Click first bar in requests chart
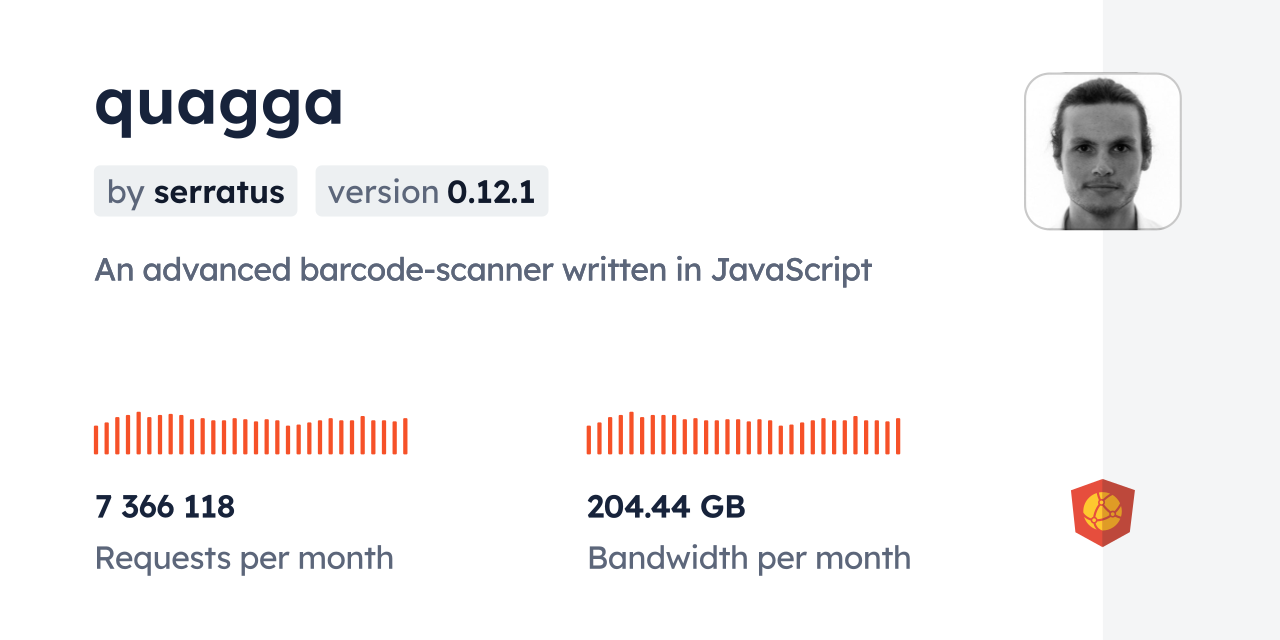Screen dimensions: 1280x640 [96, 440]
